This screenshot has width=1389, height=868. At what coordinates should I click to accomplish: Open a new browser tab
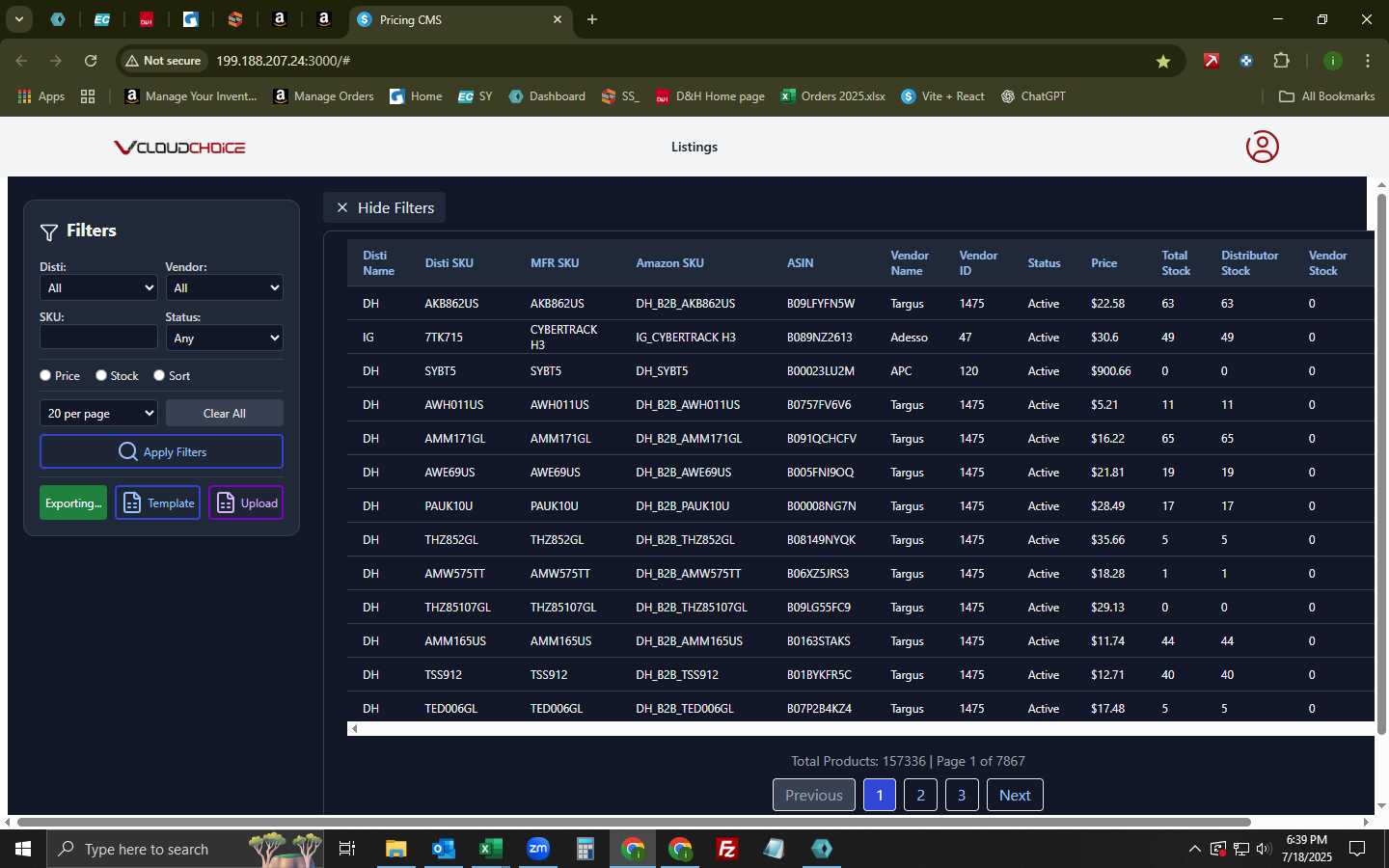click(x=592, y=19)
